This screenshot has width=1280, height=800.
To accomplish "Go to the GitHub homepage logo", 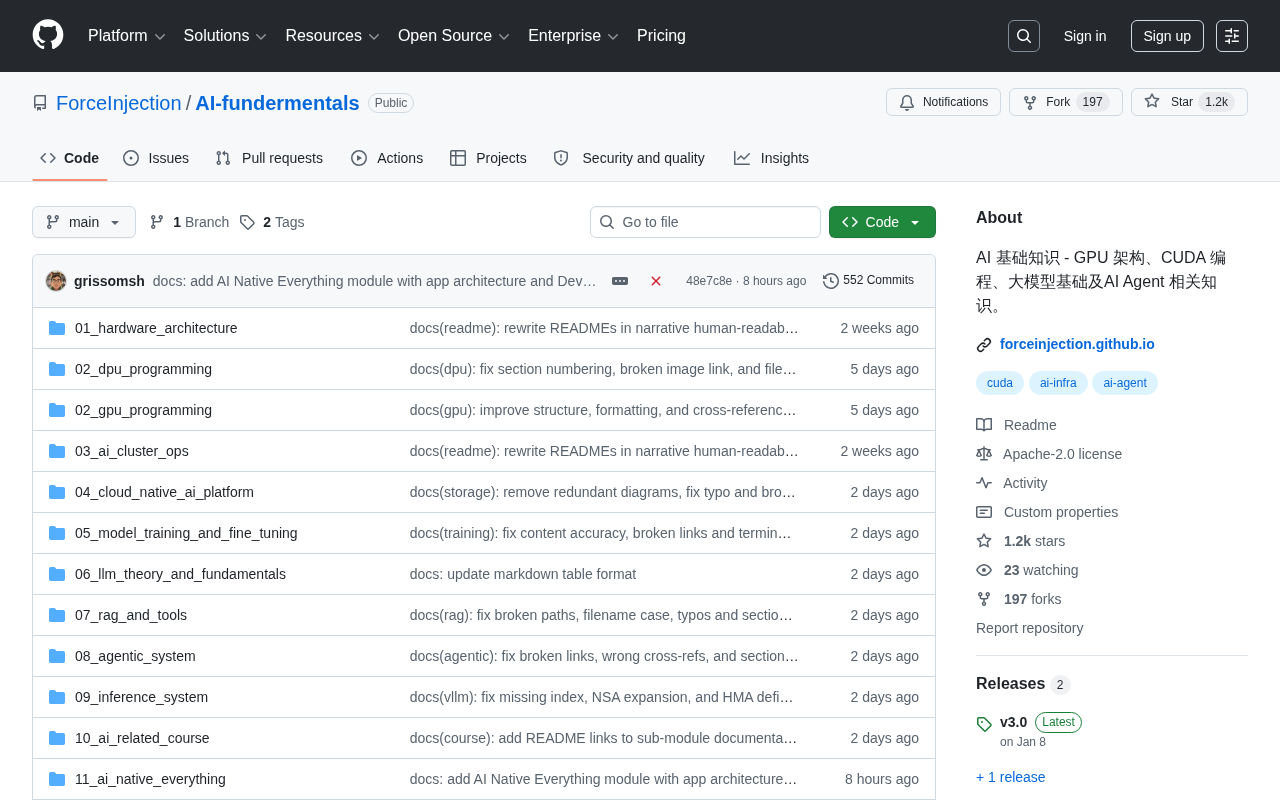I will 48,35.
